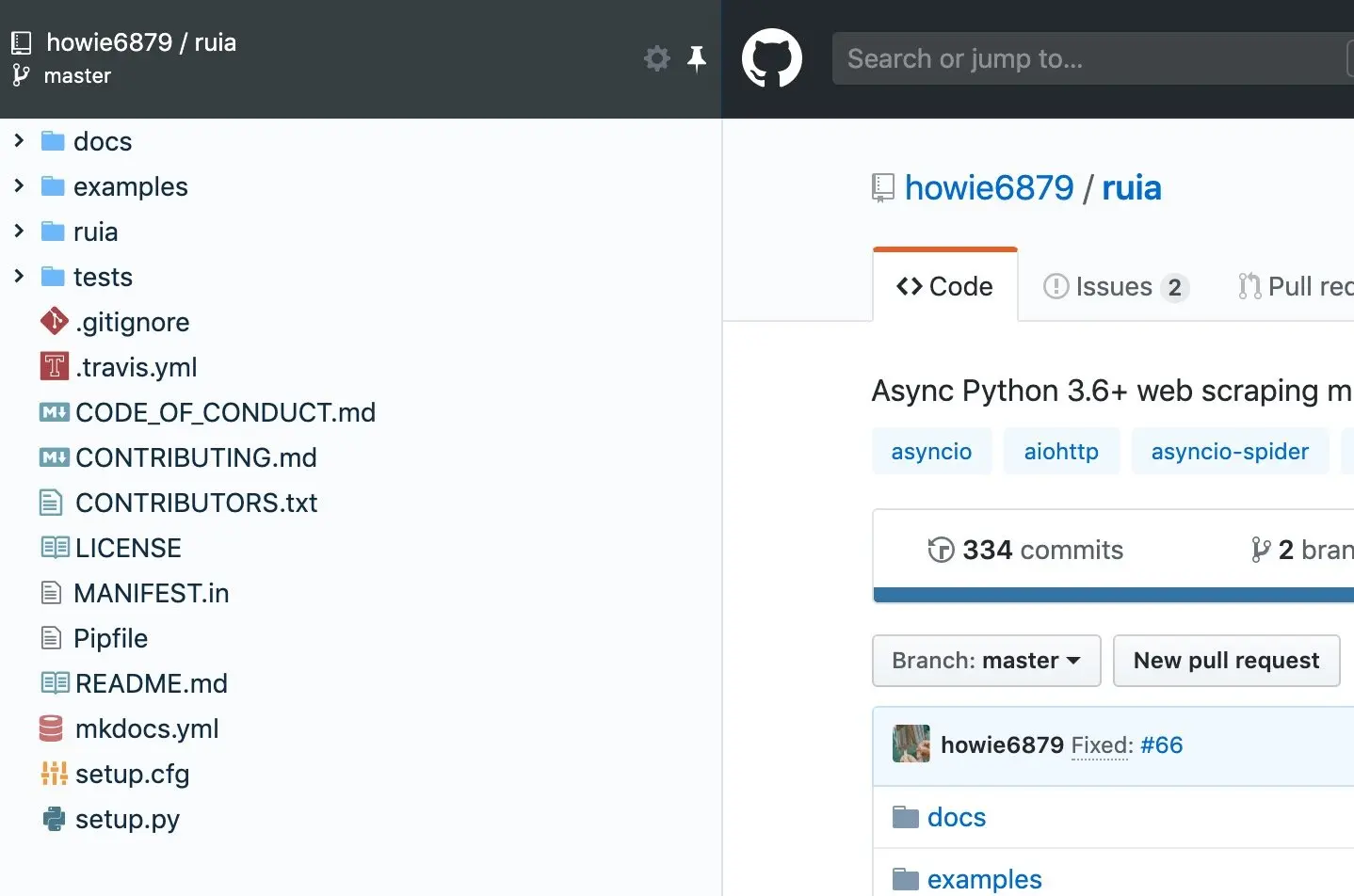Click the GitHub Octocat logo
Screen dimensions: 1354x896
point(772,58)
